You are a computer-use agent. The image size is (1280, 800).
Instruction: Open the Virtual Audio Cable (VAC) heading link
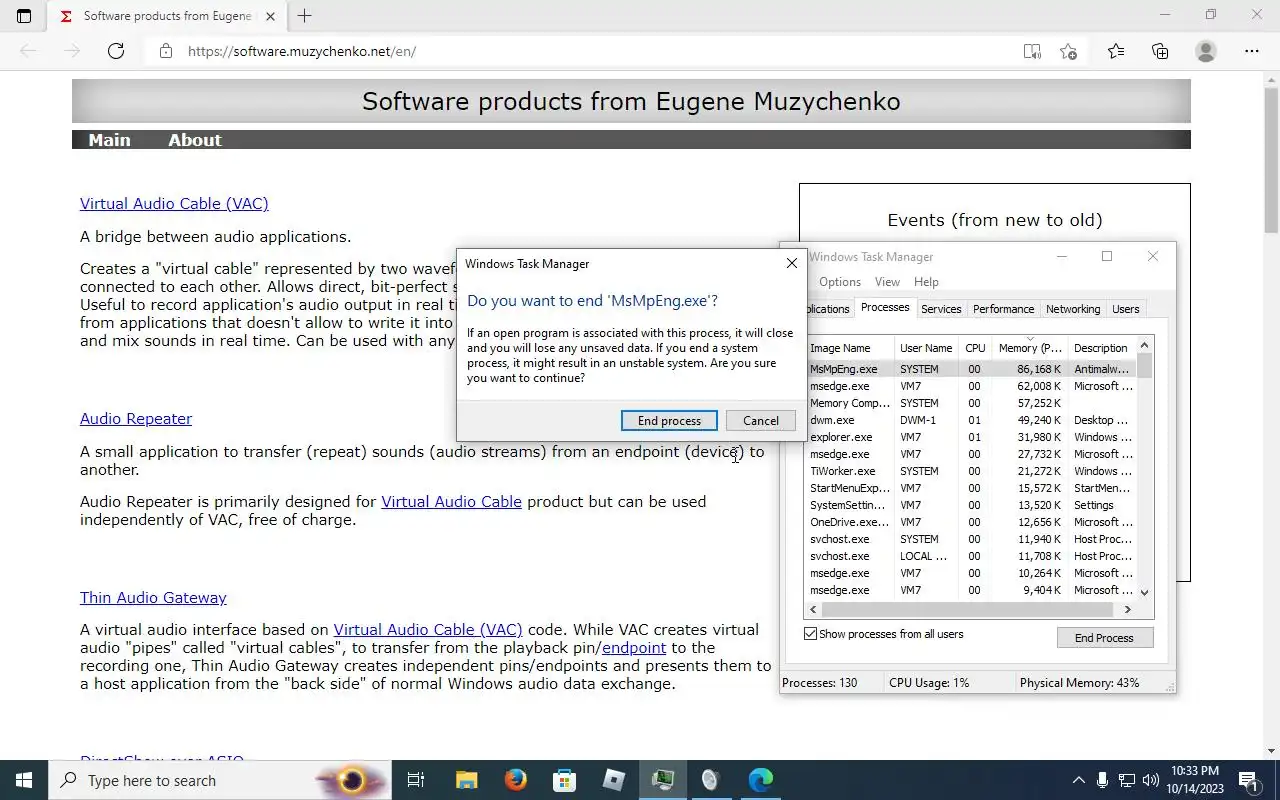coord(174,204)
